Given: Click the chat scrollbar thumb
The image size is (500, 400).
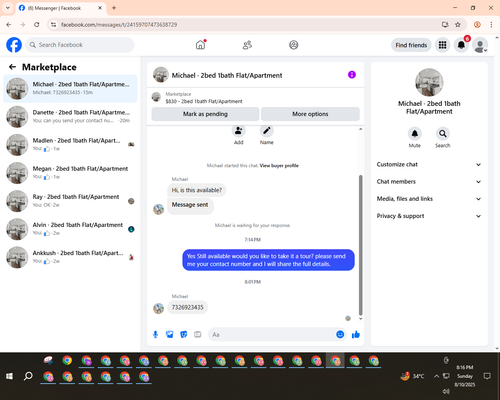Looking at the screenshot, I should pos(360,245).
